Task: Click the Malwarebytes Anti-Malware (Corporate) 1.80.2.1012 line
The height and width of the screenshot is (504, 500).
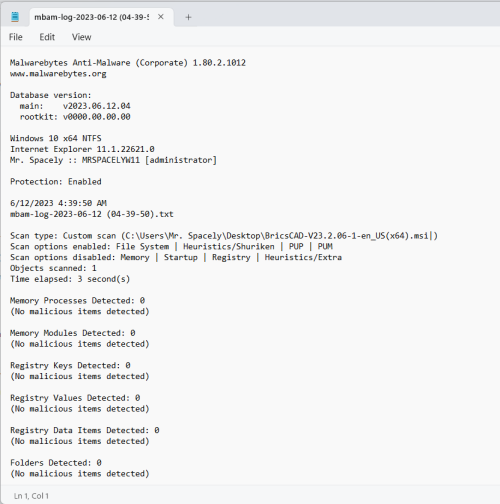Action: pos(128,63)
